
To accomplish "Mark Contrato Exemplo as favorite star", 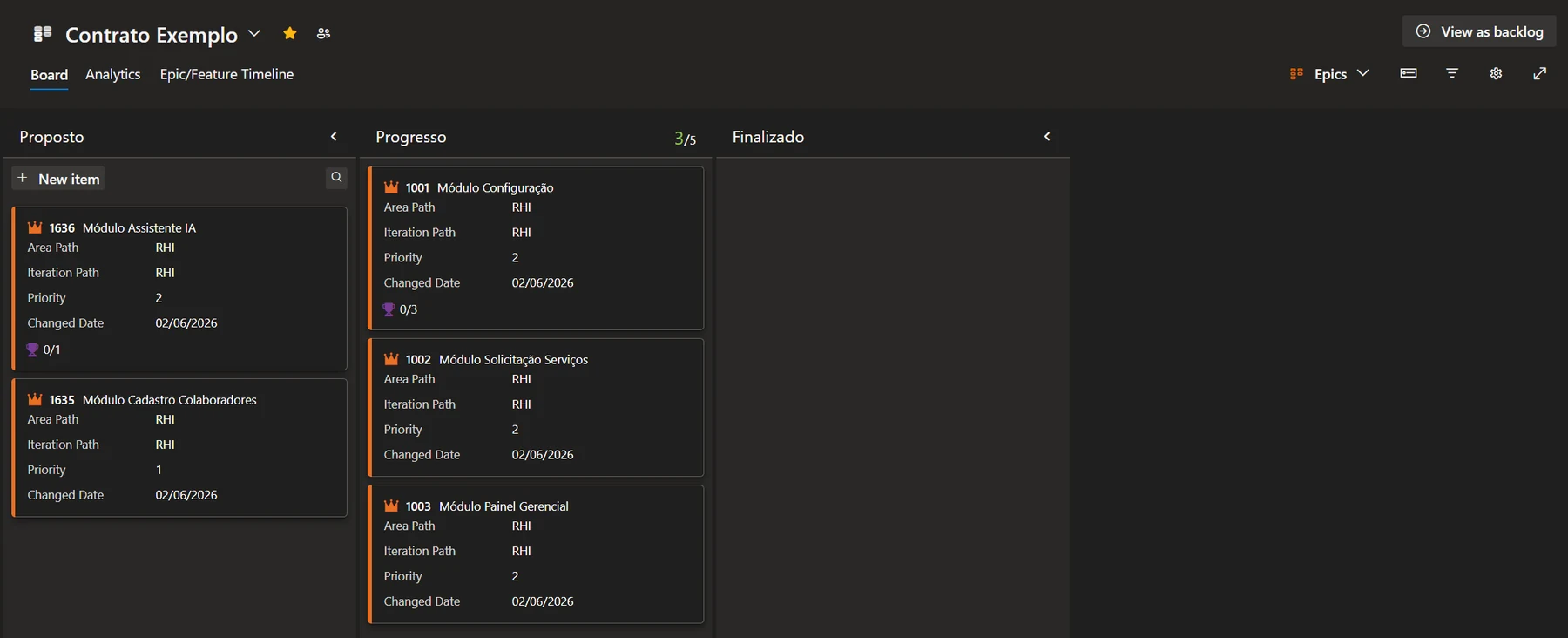I will pyautogui.click(x=290, y=33).
